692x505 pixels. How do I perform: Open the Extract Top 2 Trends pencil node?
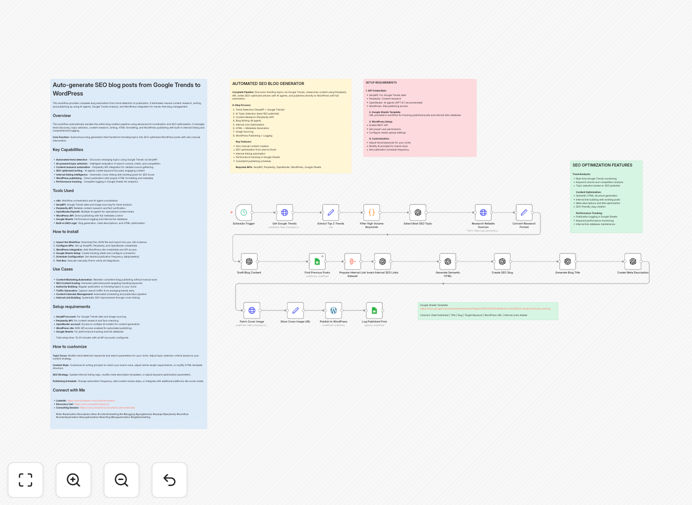tap(331, 212)
